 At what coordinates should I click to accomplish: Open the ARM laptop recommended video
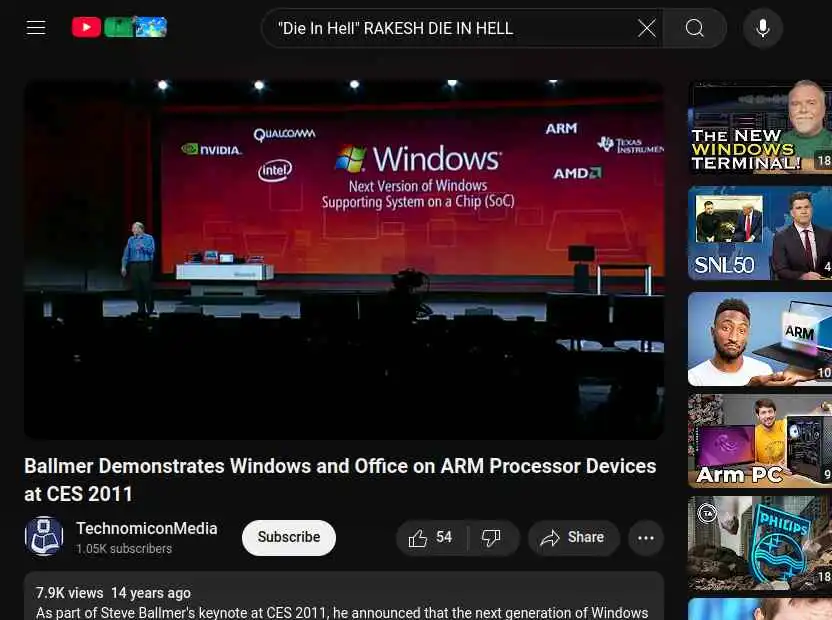point(760,339)
